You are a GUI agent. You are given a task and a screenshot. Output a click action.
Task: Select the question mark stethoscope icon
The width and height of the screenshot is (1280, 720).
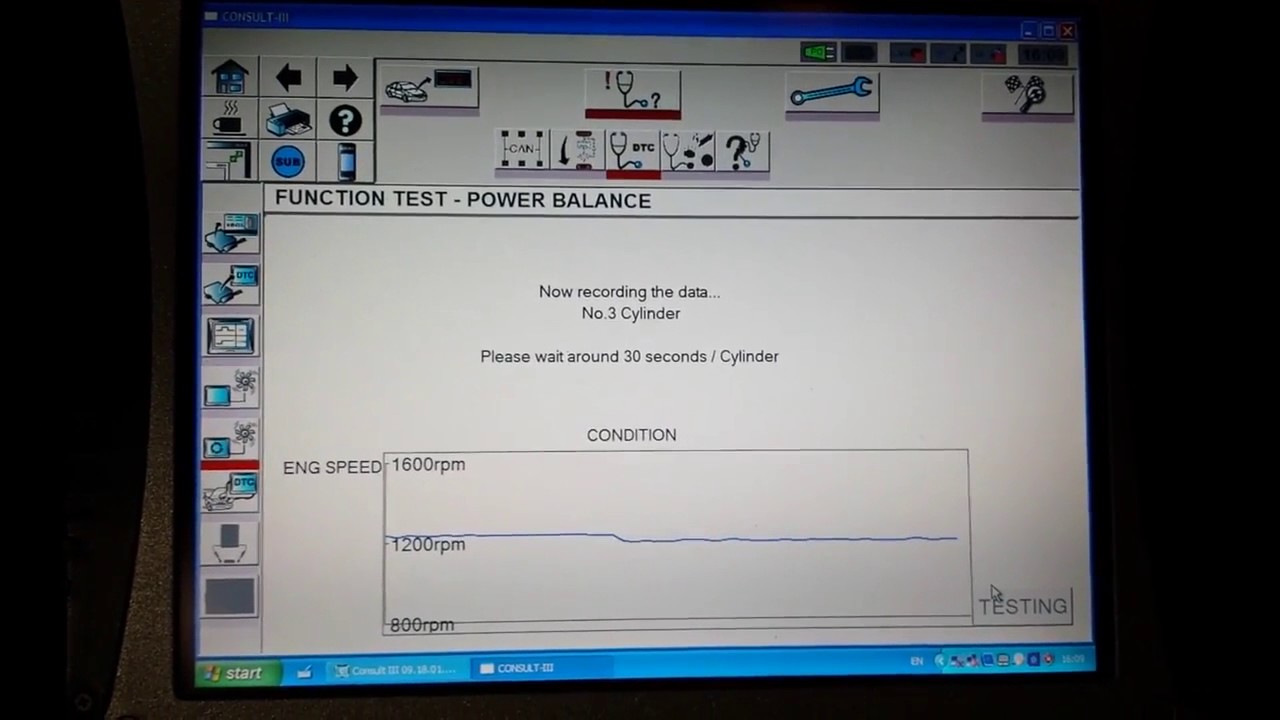pyautogui.click(x=743, y=152)
